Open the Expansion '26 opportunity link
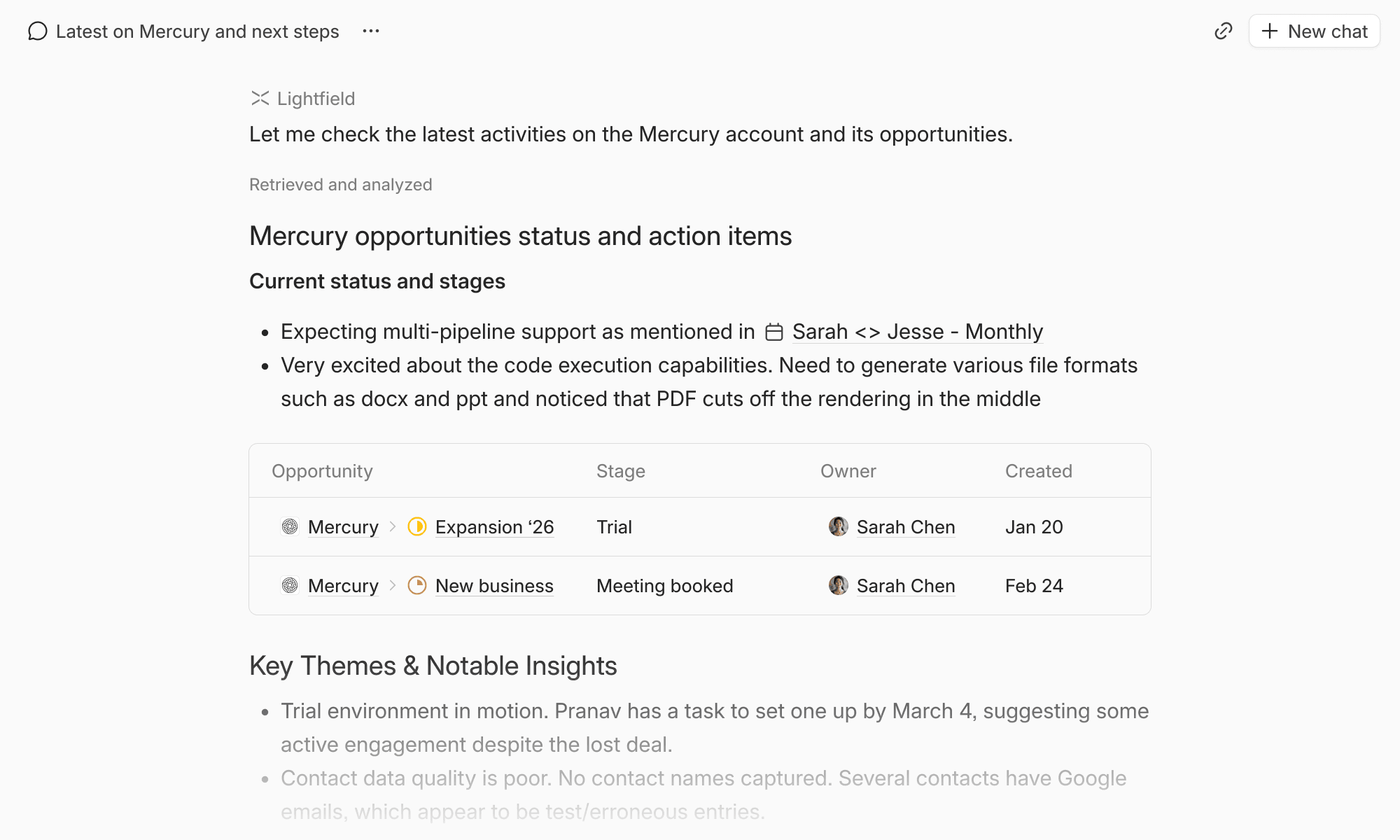Screen dimensions: 1400x840 tap(494, 527)
